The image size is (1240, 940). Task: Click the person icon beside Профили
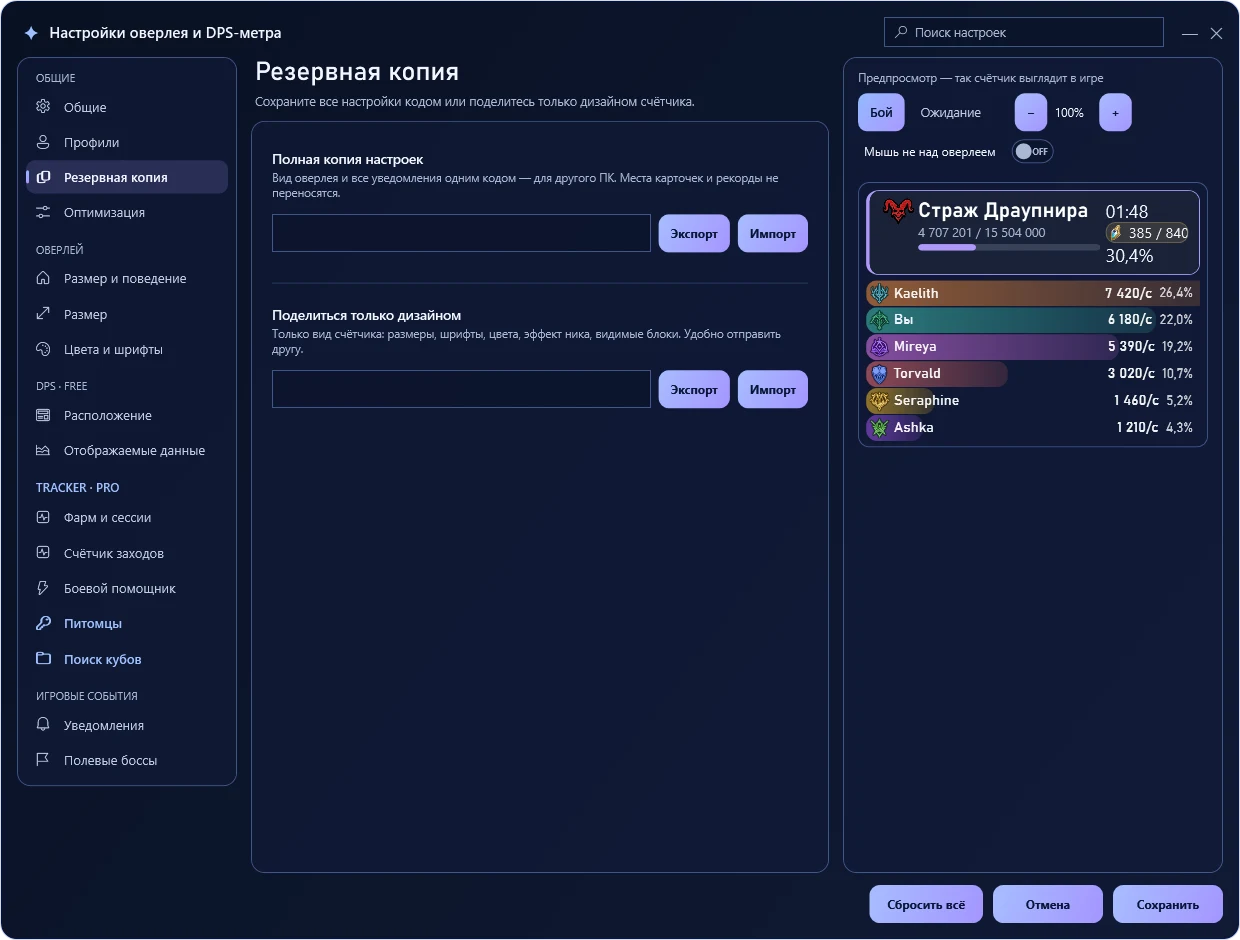[x=43, y=142]
